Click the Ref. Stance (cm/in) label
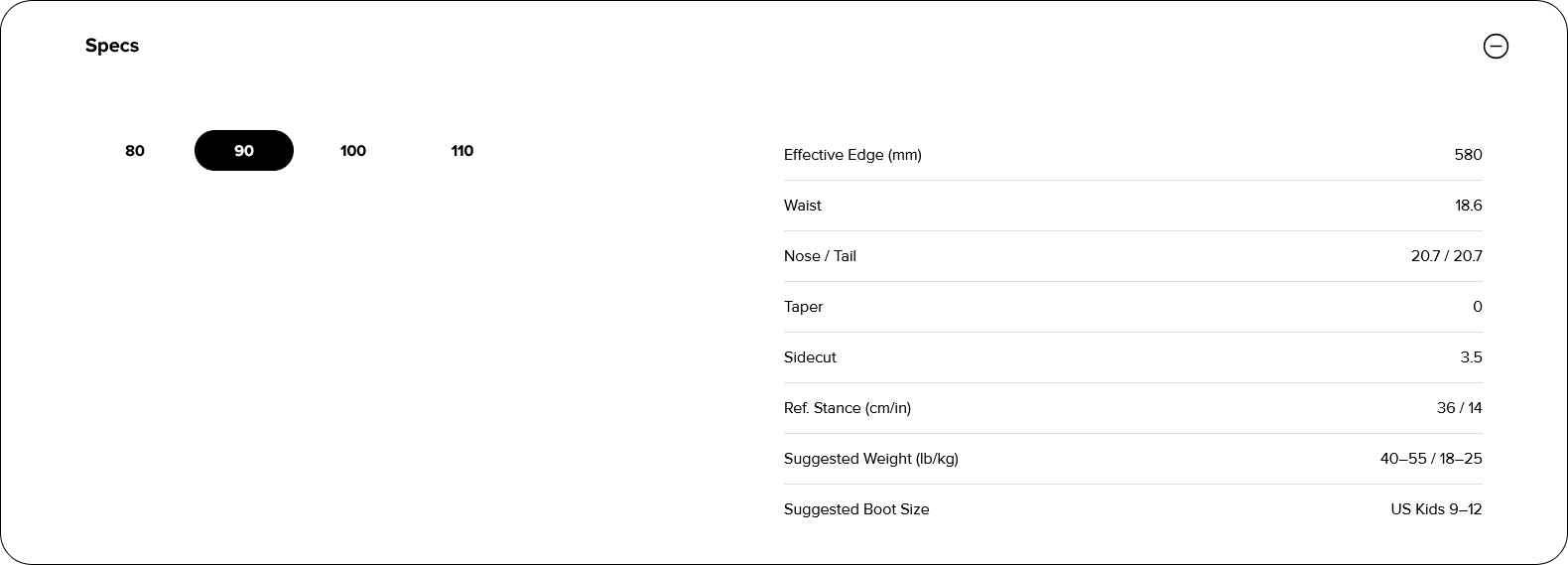The height and width of the screenshot is (565, 1568). click(848, 408)
